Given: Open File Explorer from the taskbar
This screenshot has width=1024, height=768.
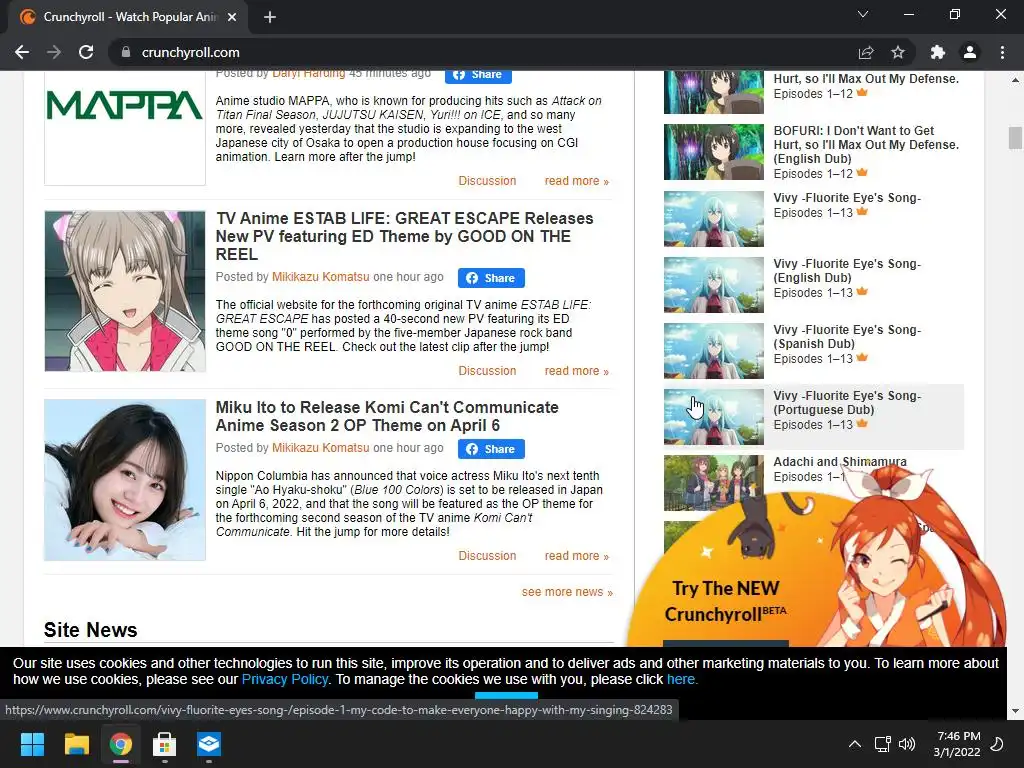Looking at the screenshot, I should click(x=76, y=744).
